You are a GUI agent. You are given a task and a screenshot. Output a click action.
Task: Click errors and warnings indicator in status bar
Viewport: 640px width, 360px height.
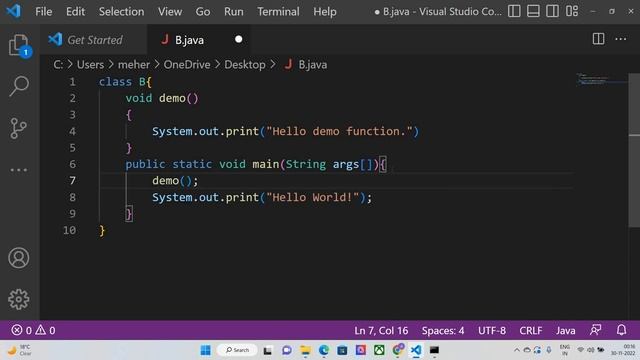(33, 330)
